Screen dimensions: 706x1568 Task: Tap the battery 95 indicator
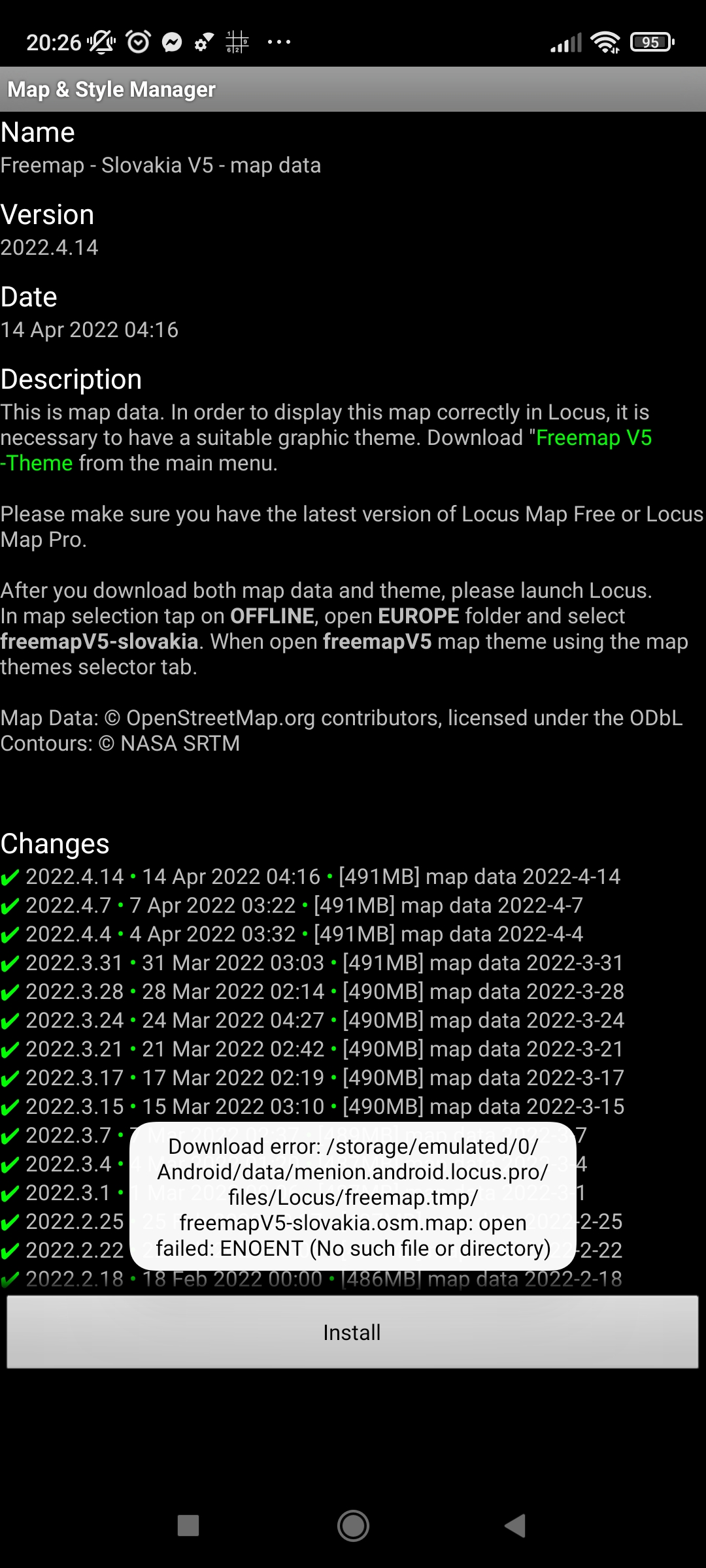[652, 42]
